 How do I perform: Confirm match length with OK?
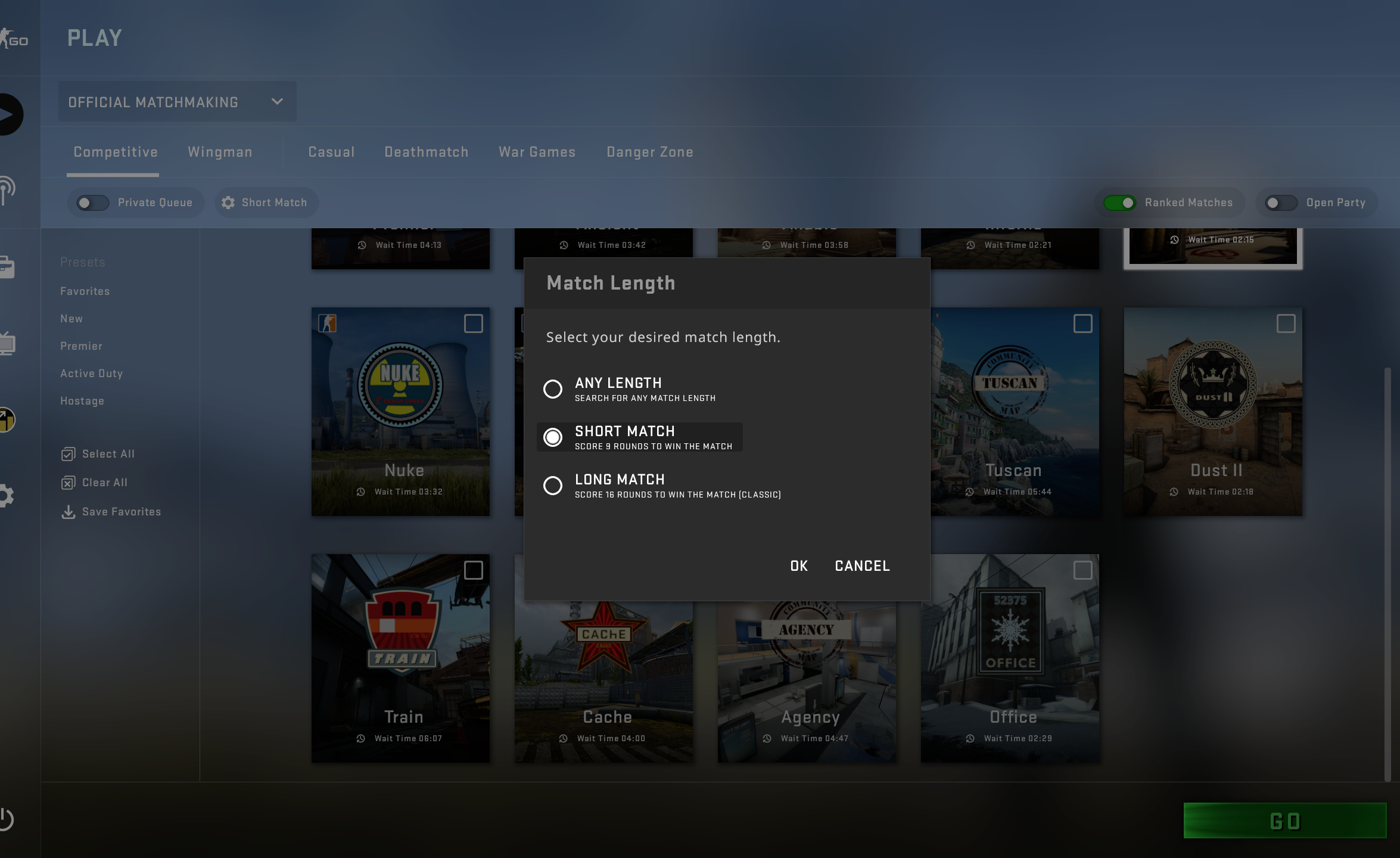799,566
